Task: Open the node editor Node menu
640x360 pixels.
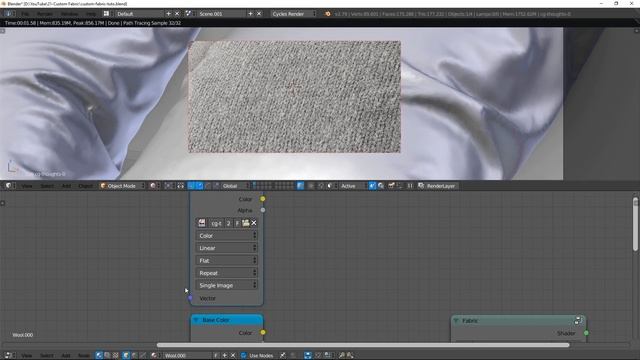Action: click(x=84, y=356)
